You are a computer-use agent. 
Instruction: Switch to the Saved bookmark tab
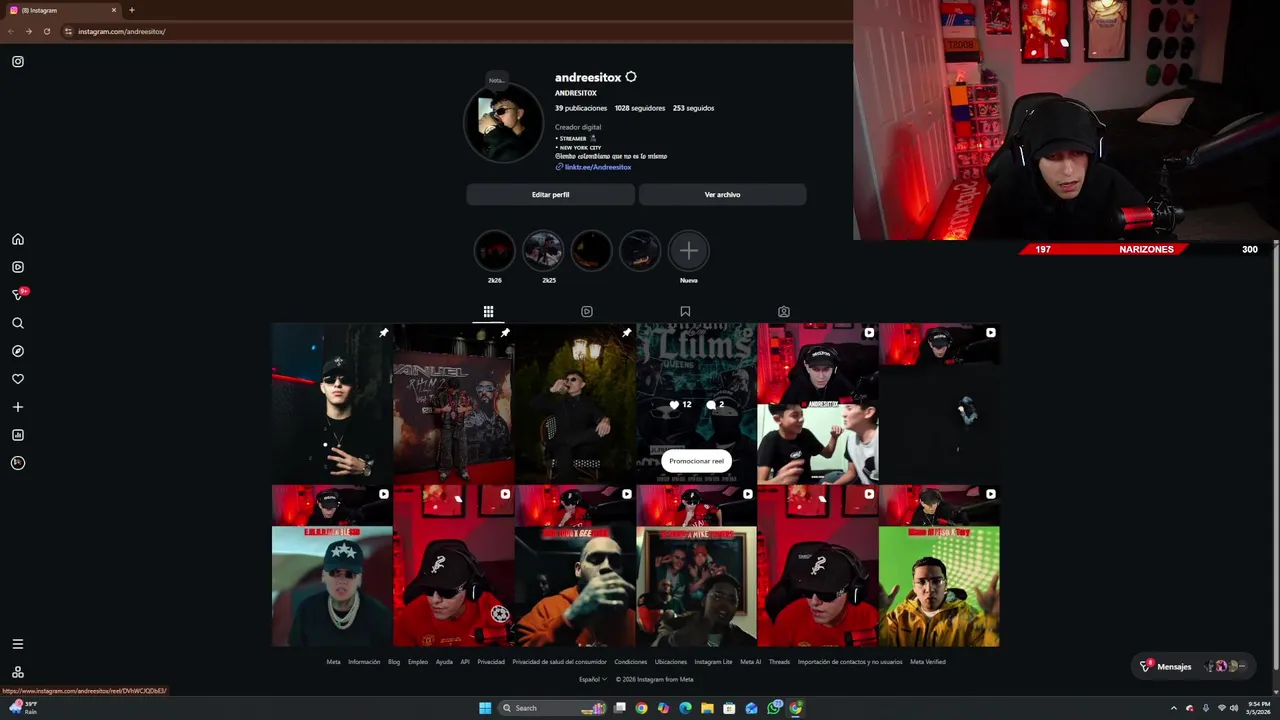click(x=685, y=312)
